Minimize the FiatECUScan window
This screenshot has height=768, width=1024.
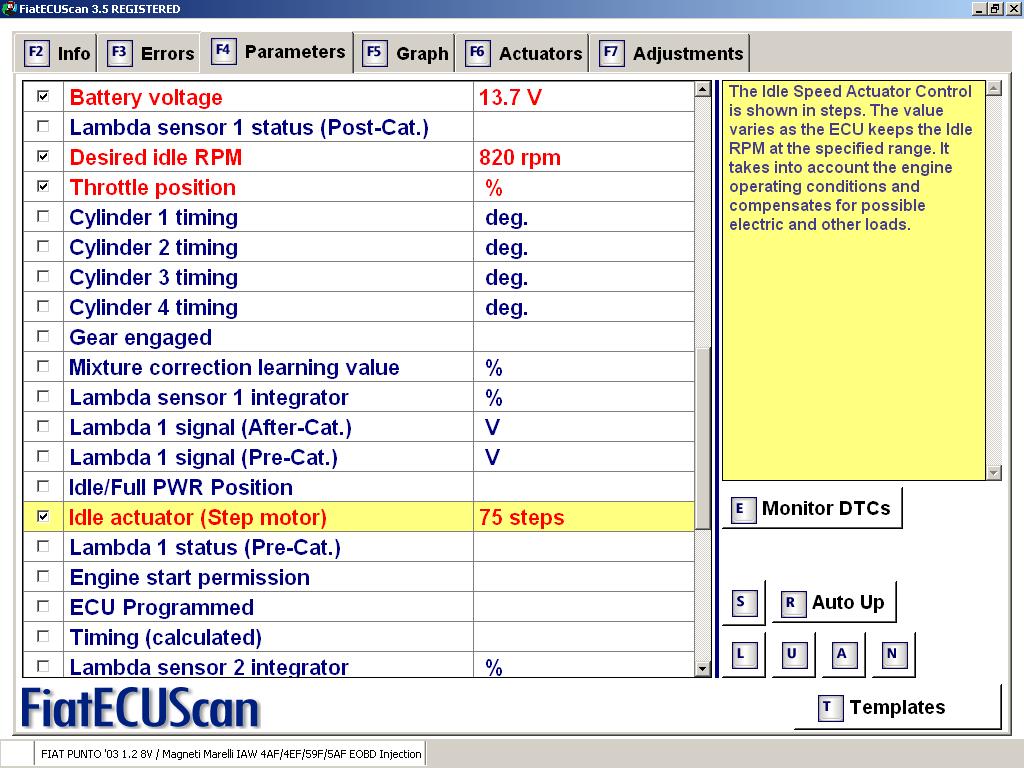click(x=978, y=8)
